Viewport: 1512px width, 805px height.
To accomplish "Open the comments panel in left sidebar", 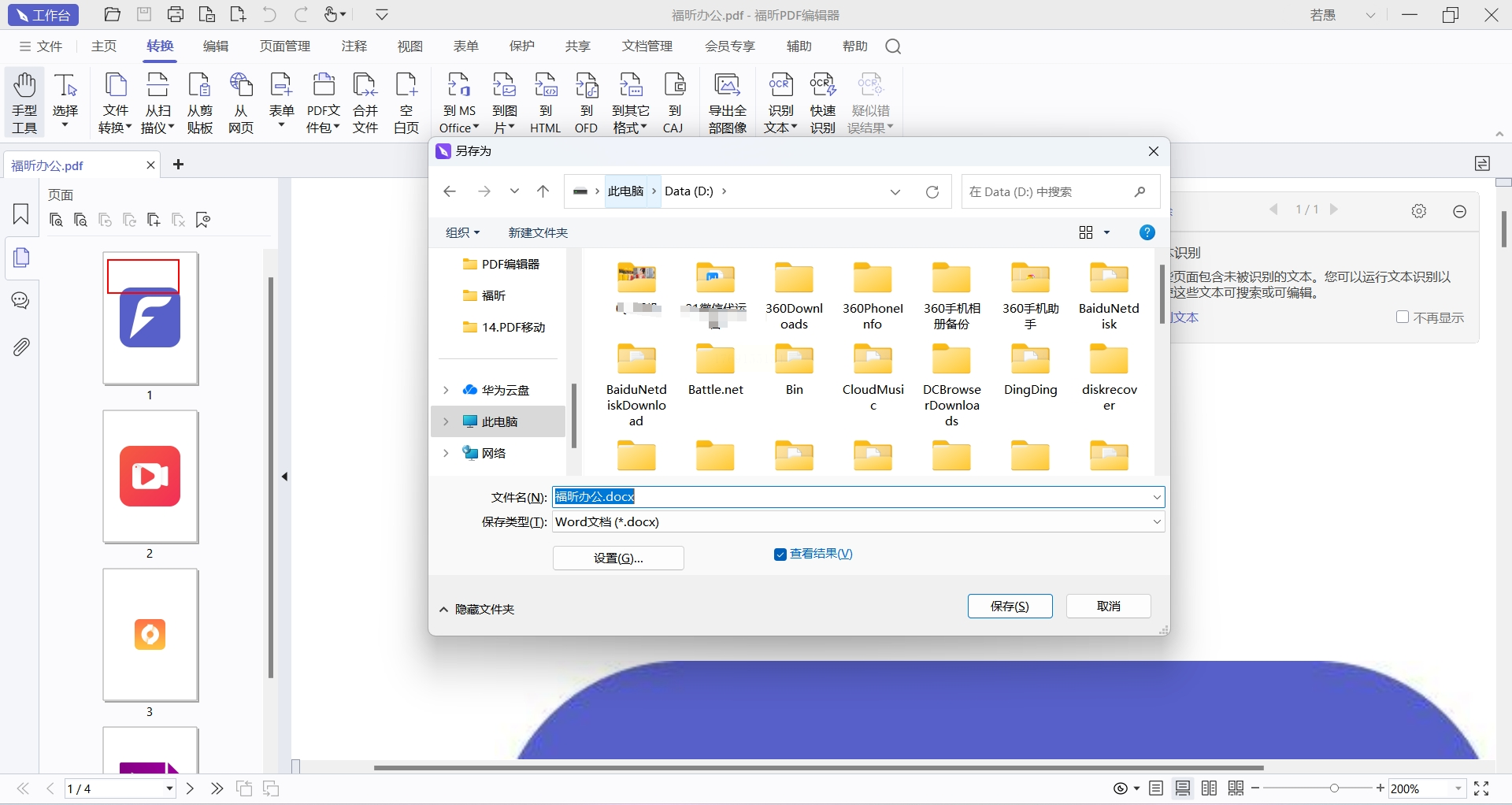I will coord(21,301).
